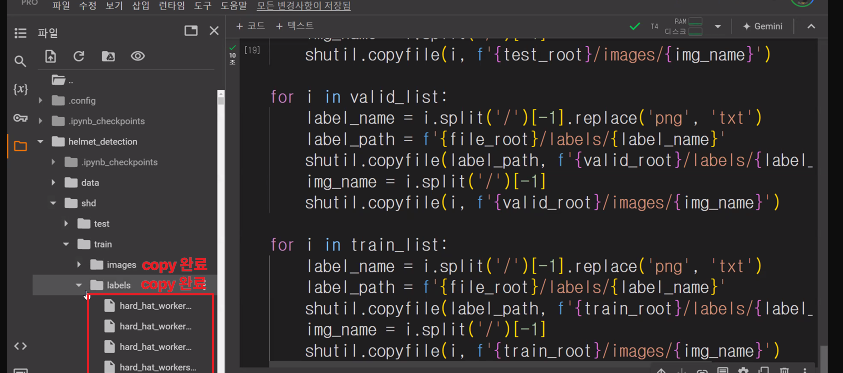Open the secrets key icon panel
This screenshot has height=373, width=843.
point(20,118)
